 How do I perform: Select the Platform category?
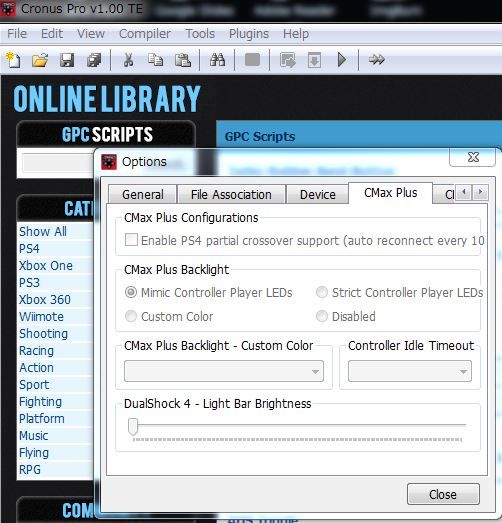[41, 419]
